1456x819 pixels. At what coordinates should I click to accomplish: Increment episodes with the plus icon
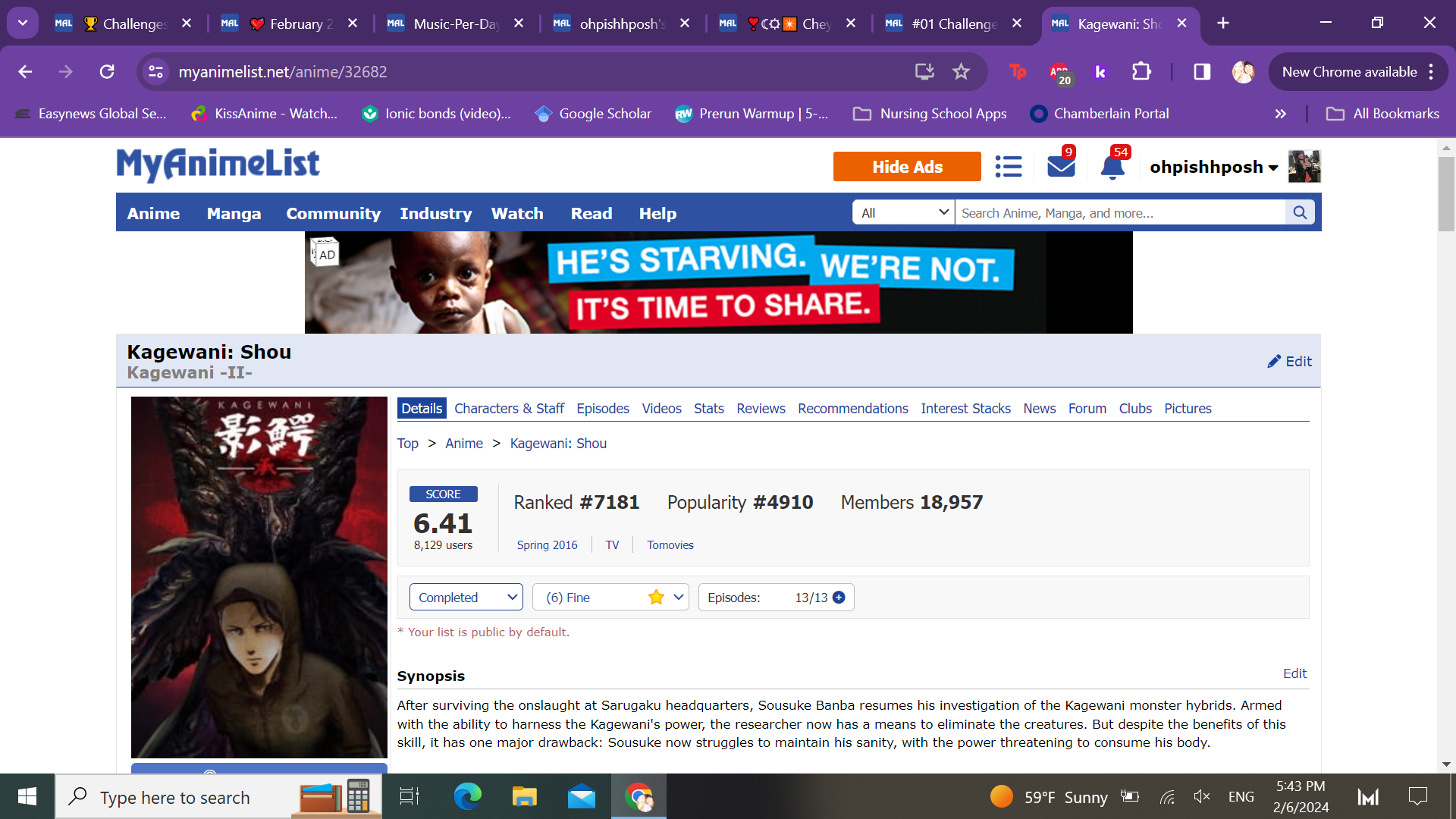coord(839,597)
